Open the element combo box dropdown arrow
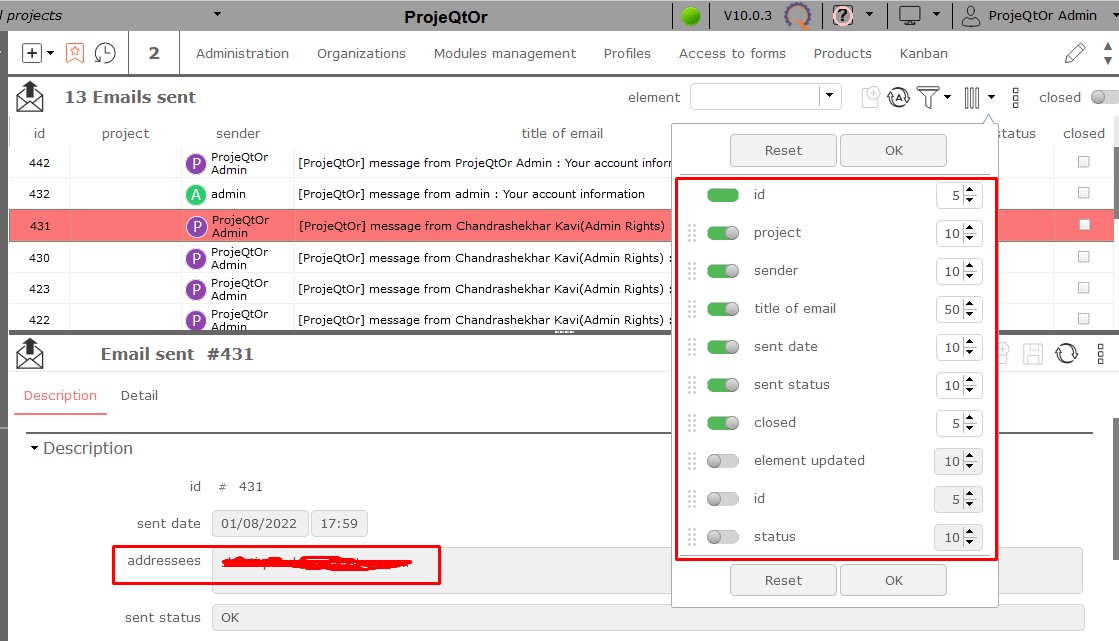1119x641 pixels. point(829,96)
